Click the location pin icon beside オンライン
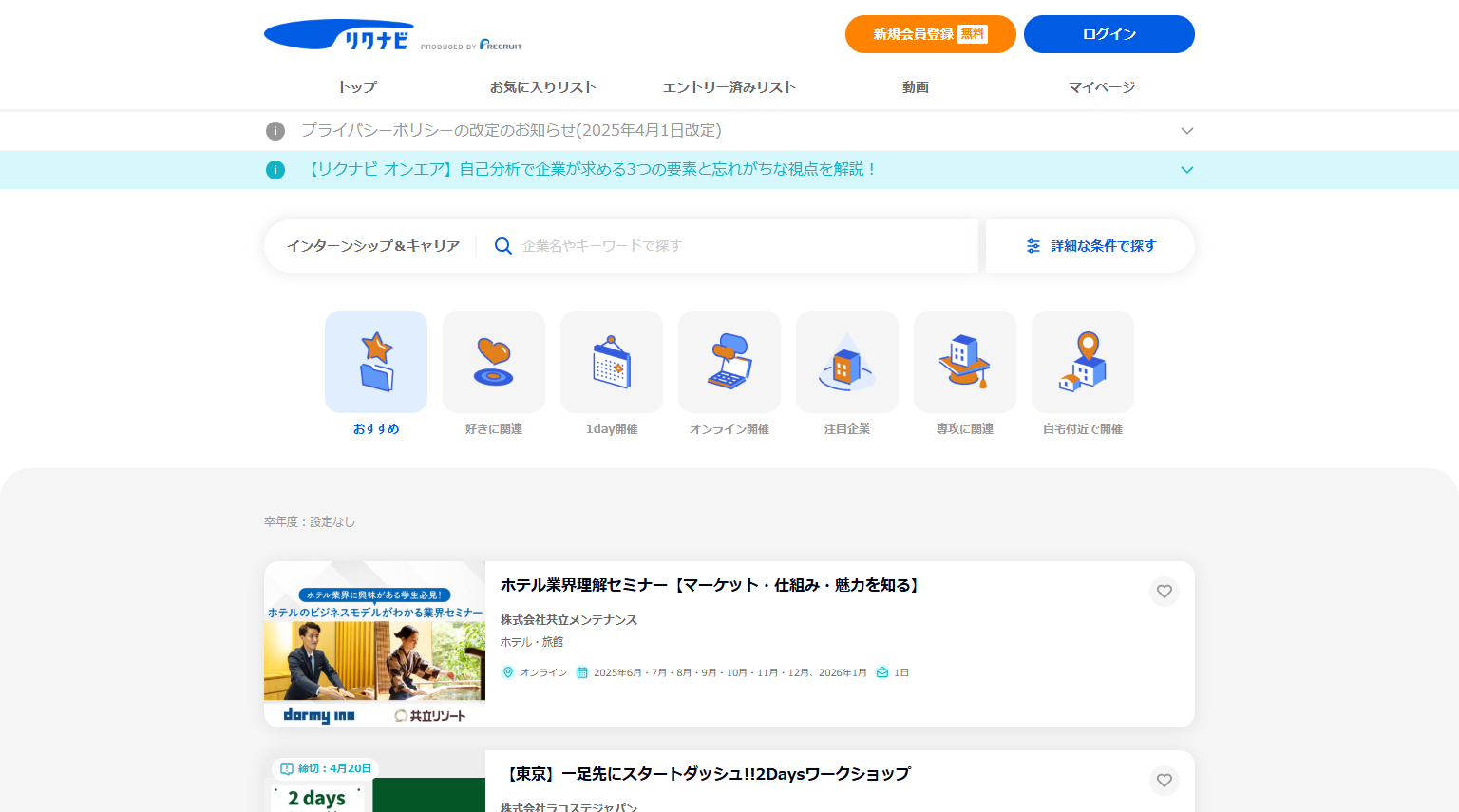1459x812 pixels. (x=508, y=672)
